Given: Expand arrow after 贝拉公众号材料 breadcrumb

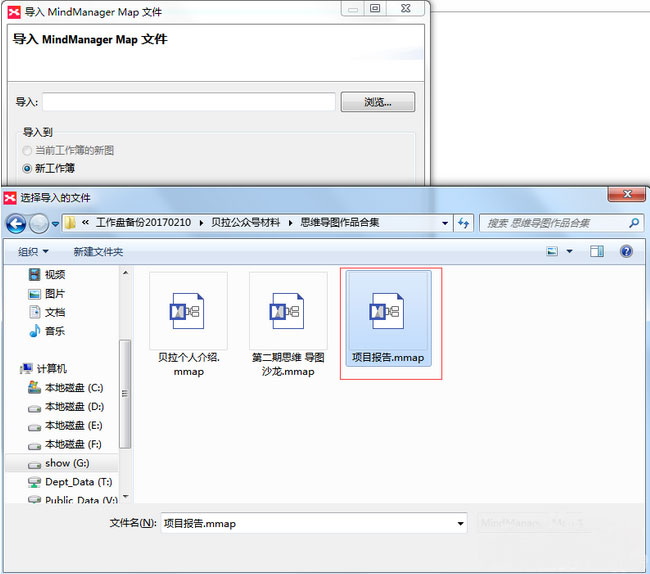Looking at the screenshot, I should coord(290,223).
